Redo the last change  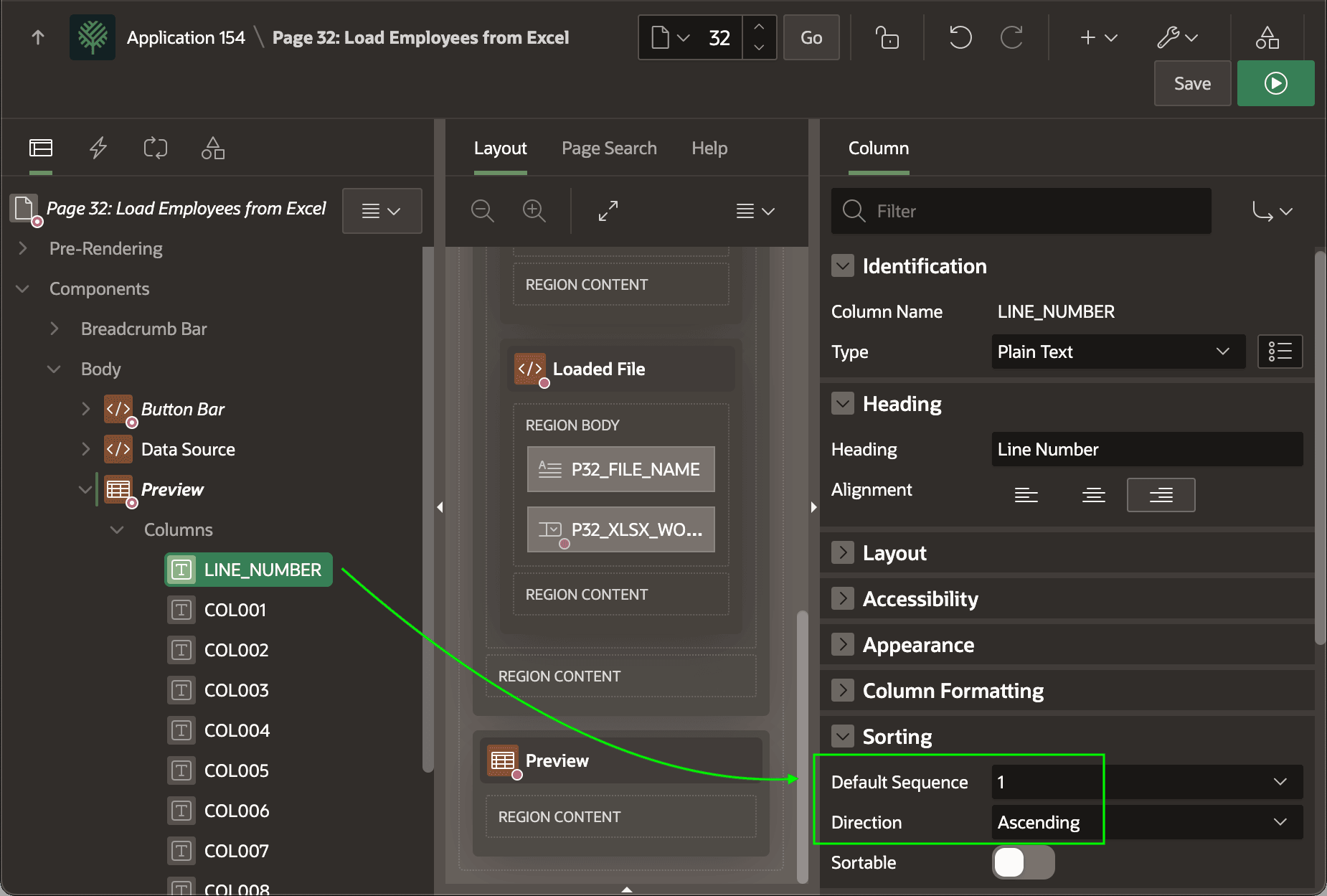click(1011, 37)
